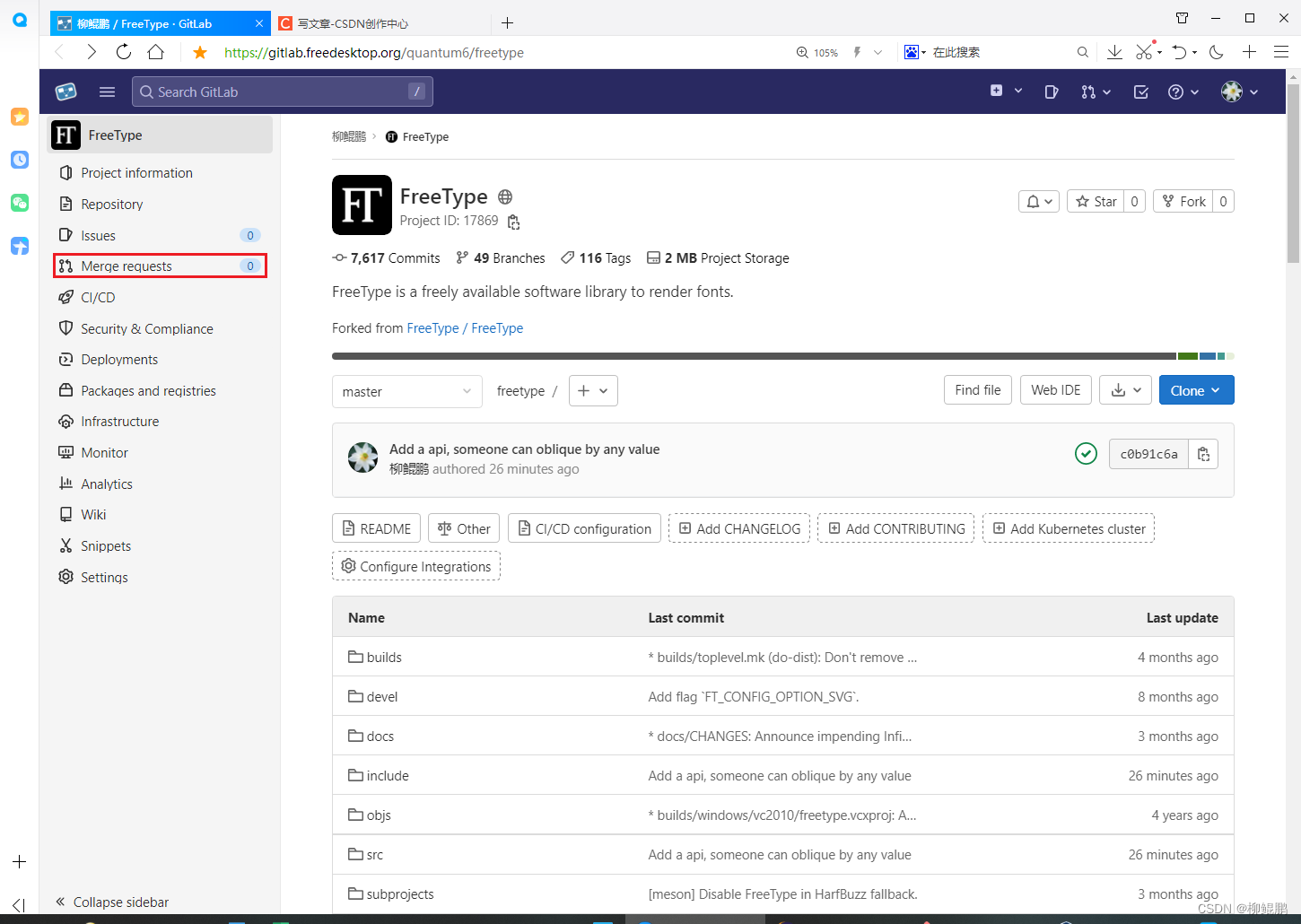This screenshot has height=924, width=1301.
Task: Click the Find file button
Action: (x=978, y=390)
